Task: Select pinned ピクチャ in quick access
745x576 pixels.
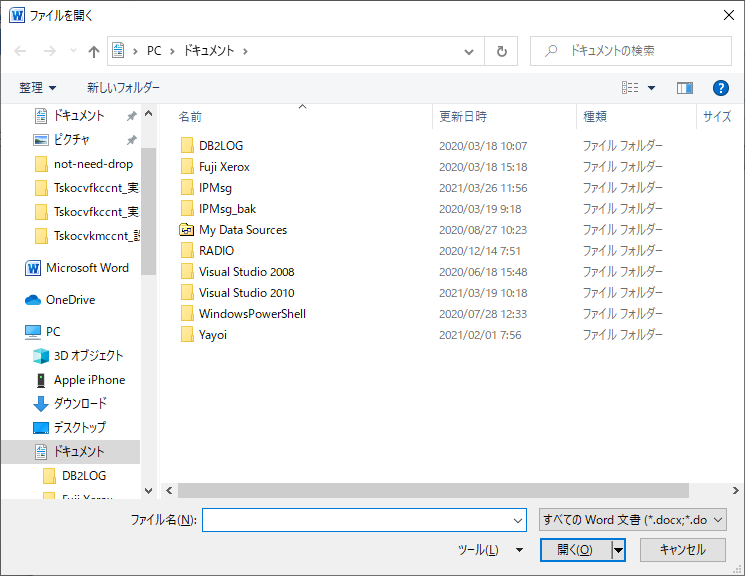Action: [x=71, y=140]
